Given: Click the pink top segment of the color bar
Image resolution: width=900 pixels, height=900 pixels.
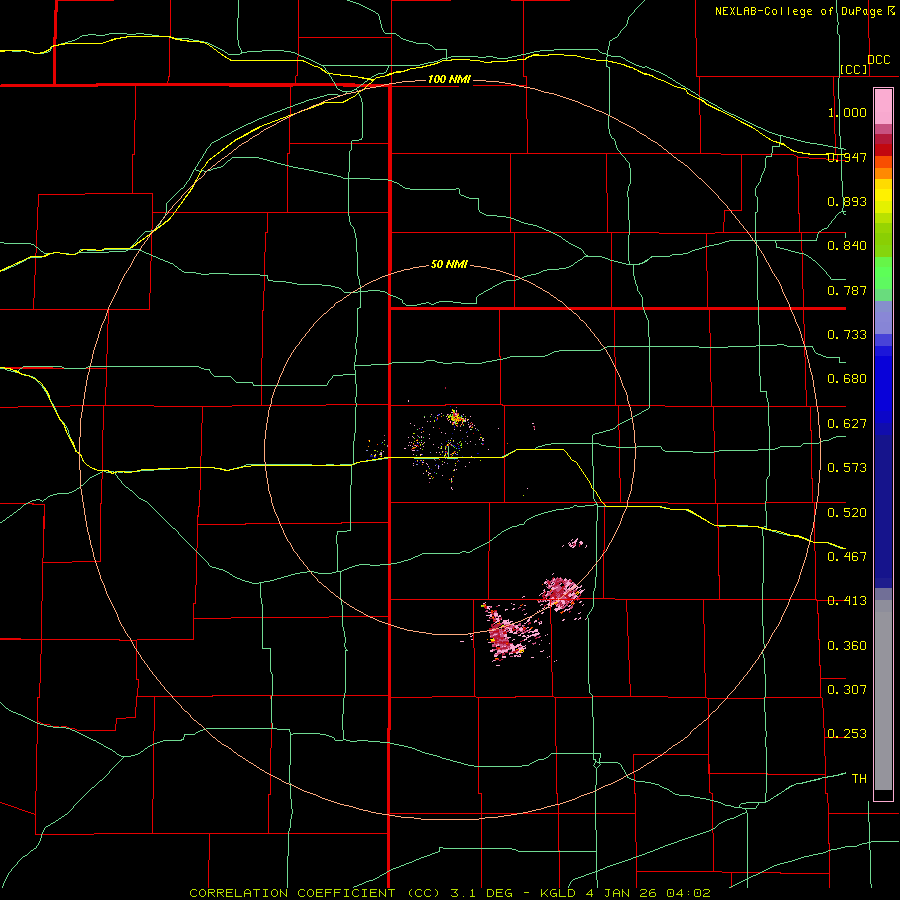Looking at the screenshot, I should (883, 107).
